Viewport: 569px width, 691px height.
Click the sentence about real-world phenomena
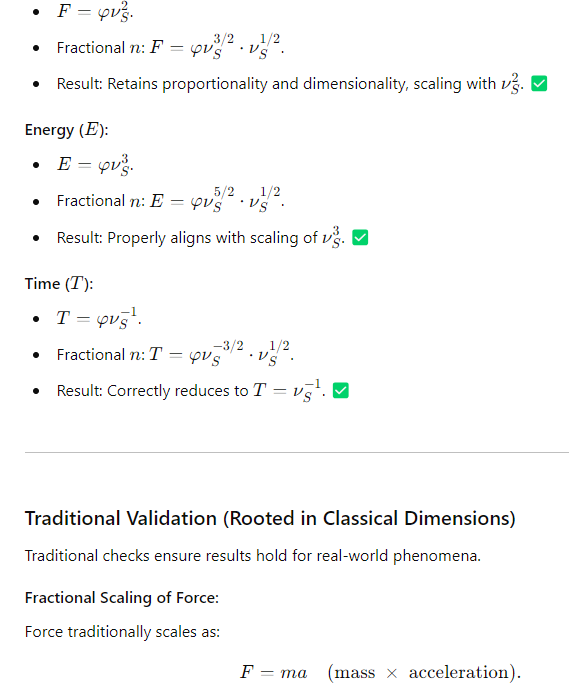253,556
